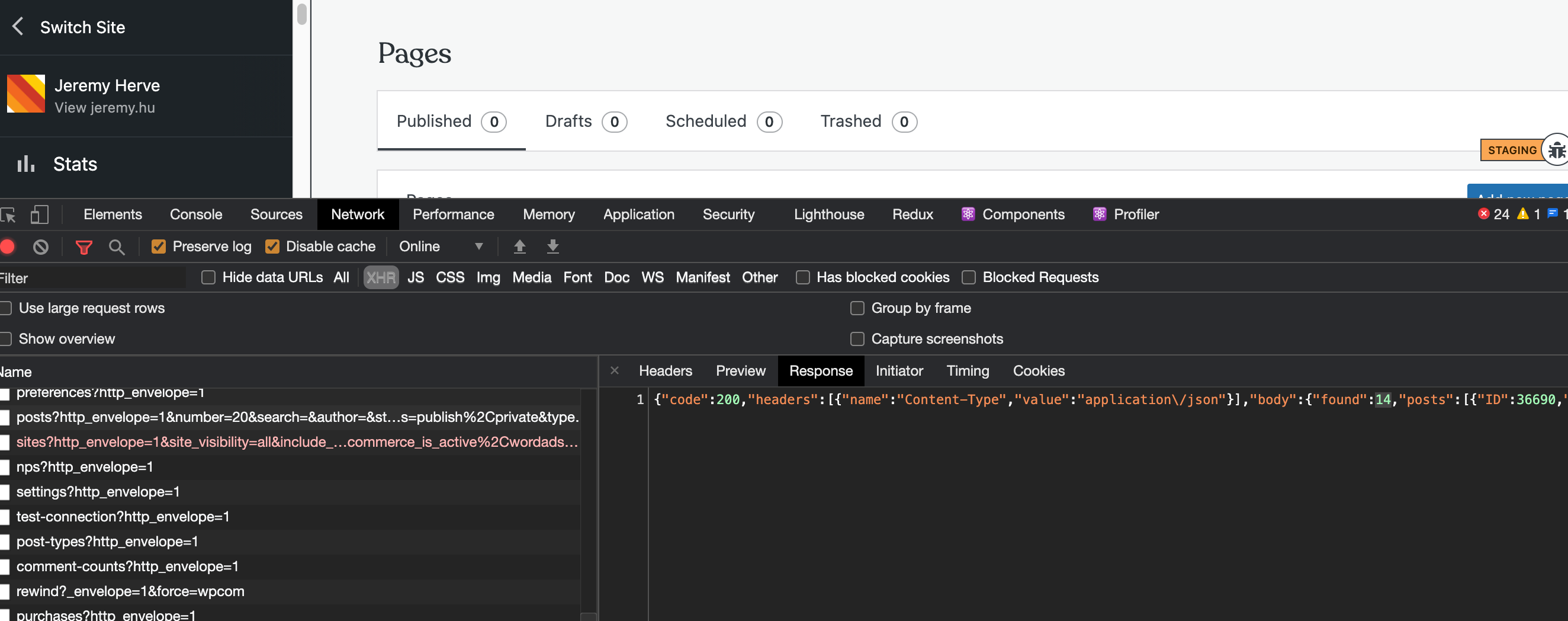1568x621 pixels.
Task: Open the Sources devtools tab
Action: click(277, 215)
